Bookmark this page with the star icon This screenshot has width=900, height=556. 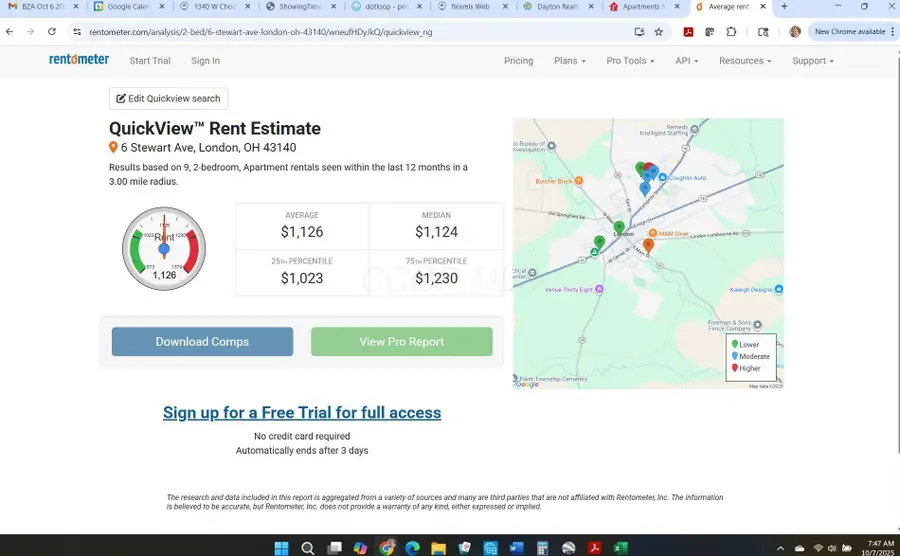coord(658,32)
